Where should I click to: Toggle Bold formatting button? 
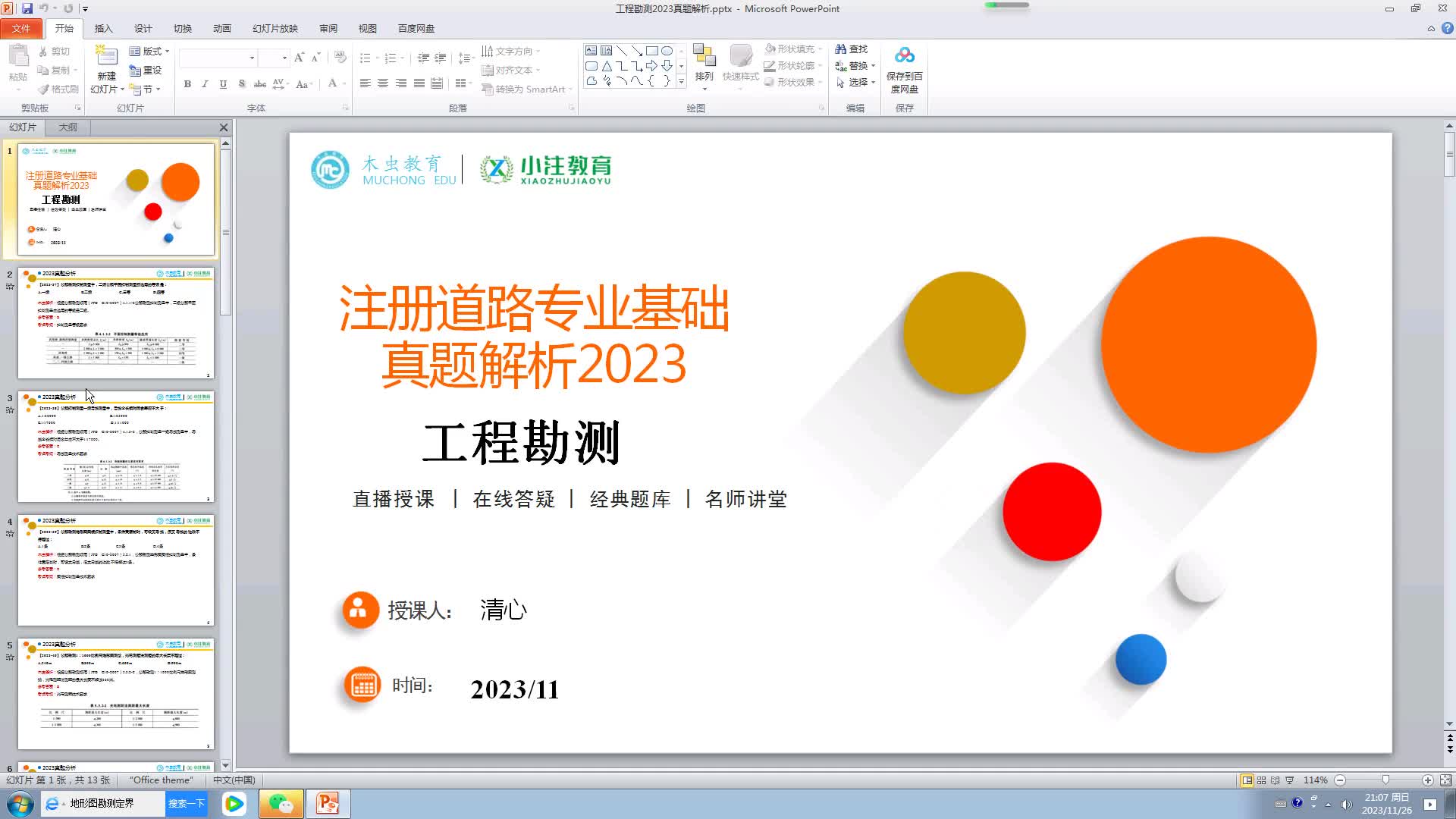coord(187,84)
